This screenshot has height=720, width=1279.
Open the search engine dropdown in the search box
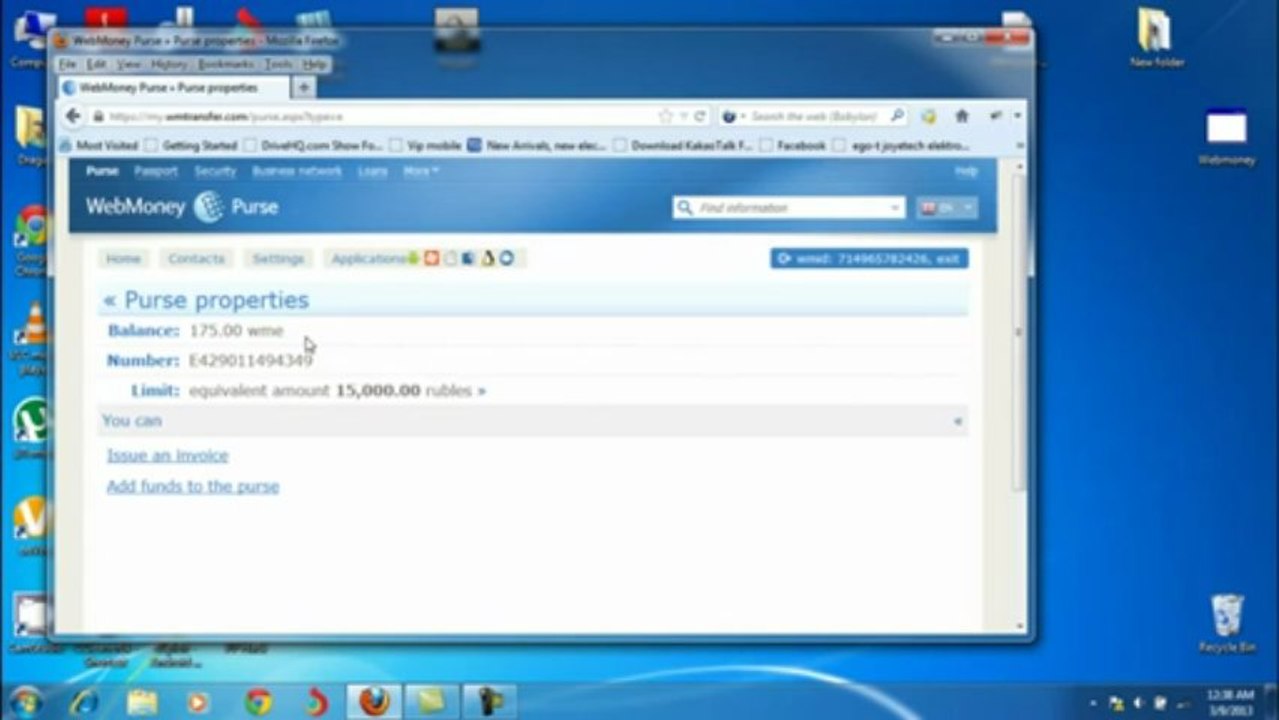[x=733, y=116]
